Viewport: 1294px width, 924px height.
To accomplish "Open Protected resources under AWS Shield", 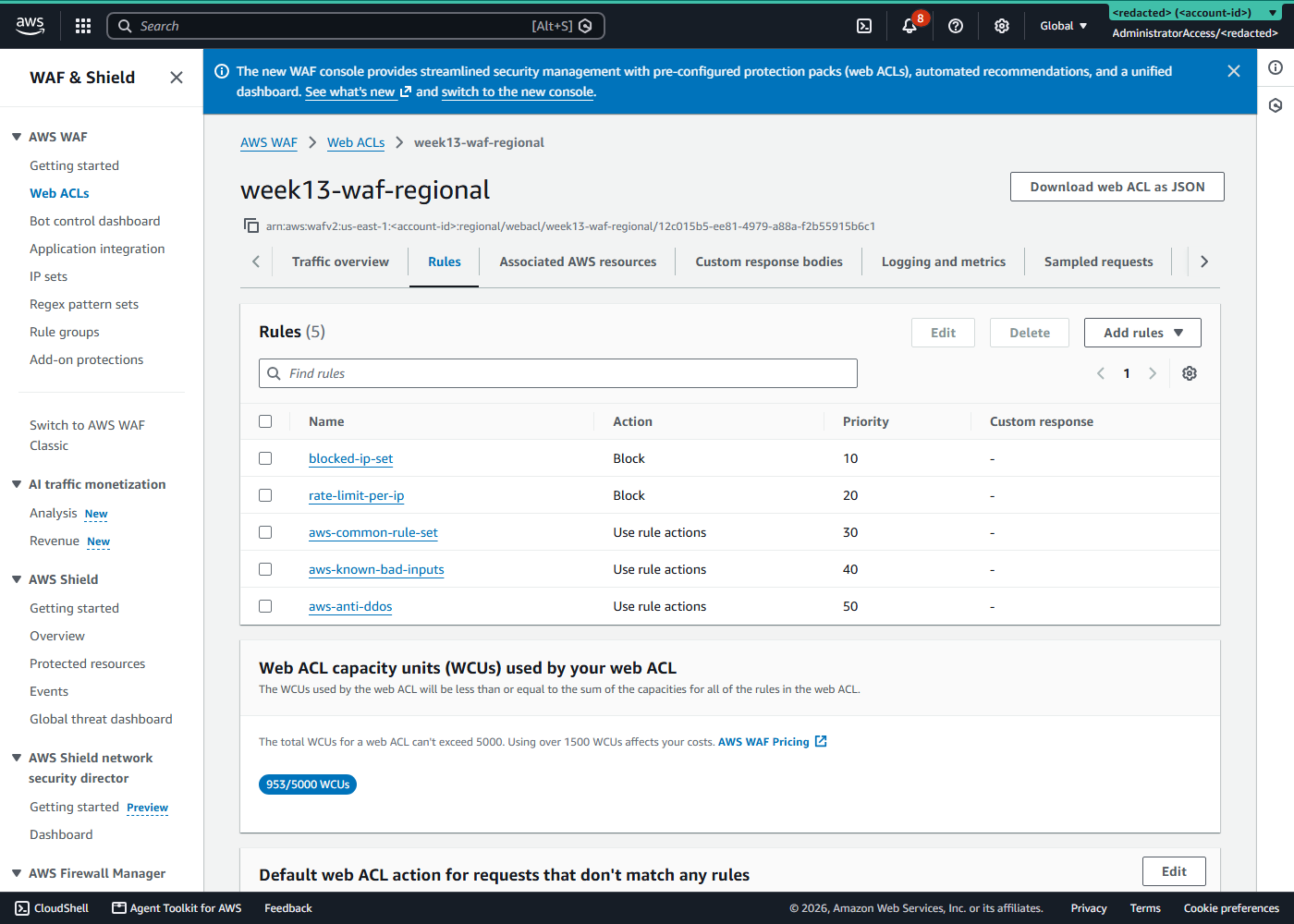I will coord(88,663).
